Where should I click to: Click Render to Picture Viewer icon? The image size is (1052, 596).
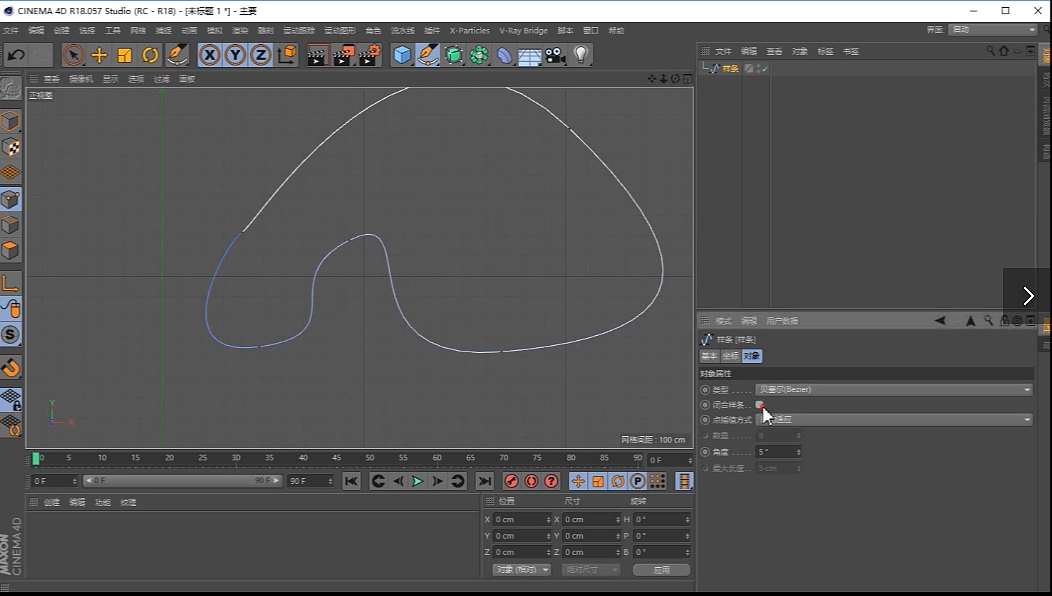click(344, 55)
